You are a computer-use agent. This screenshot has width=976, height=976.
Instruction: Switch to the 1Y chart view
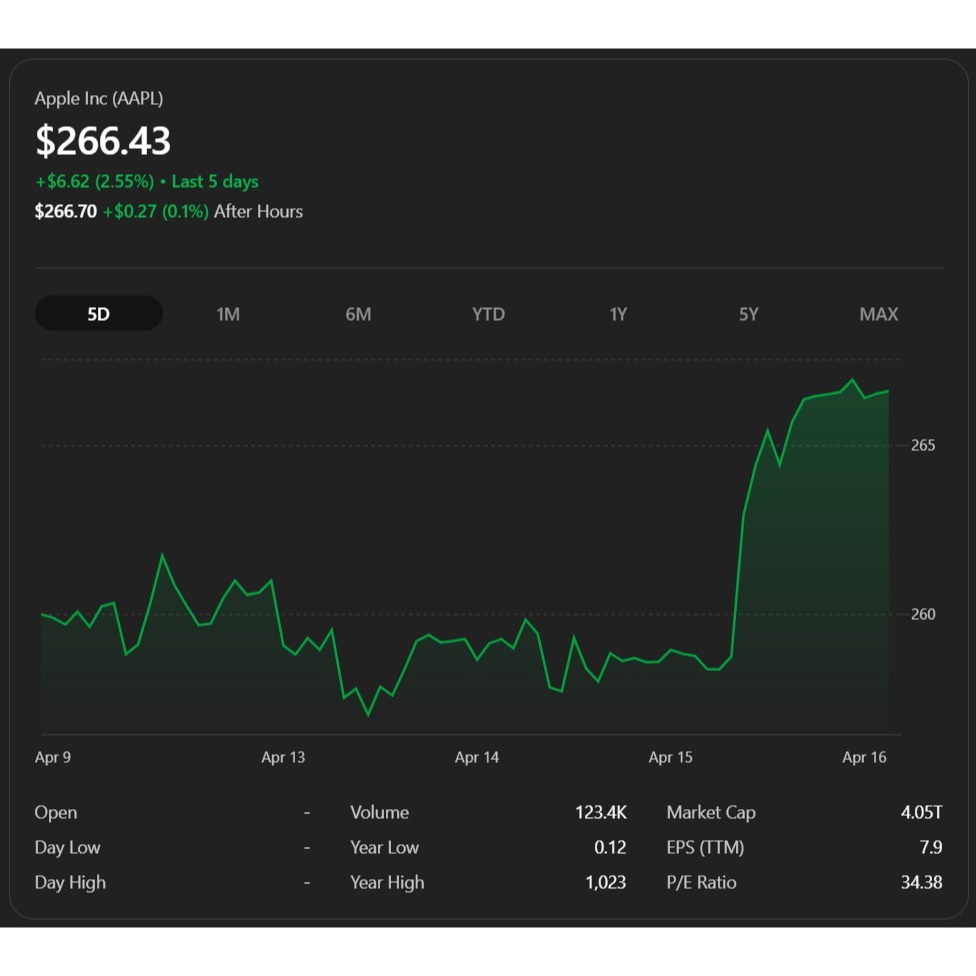pos(618,314)
